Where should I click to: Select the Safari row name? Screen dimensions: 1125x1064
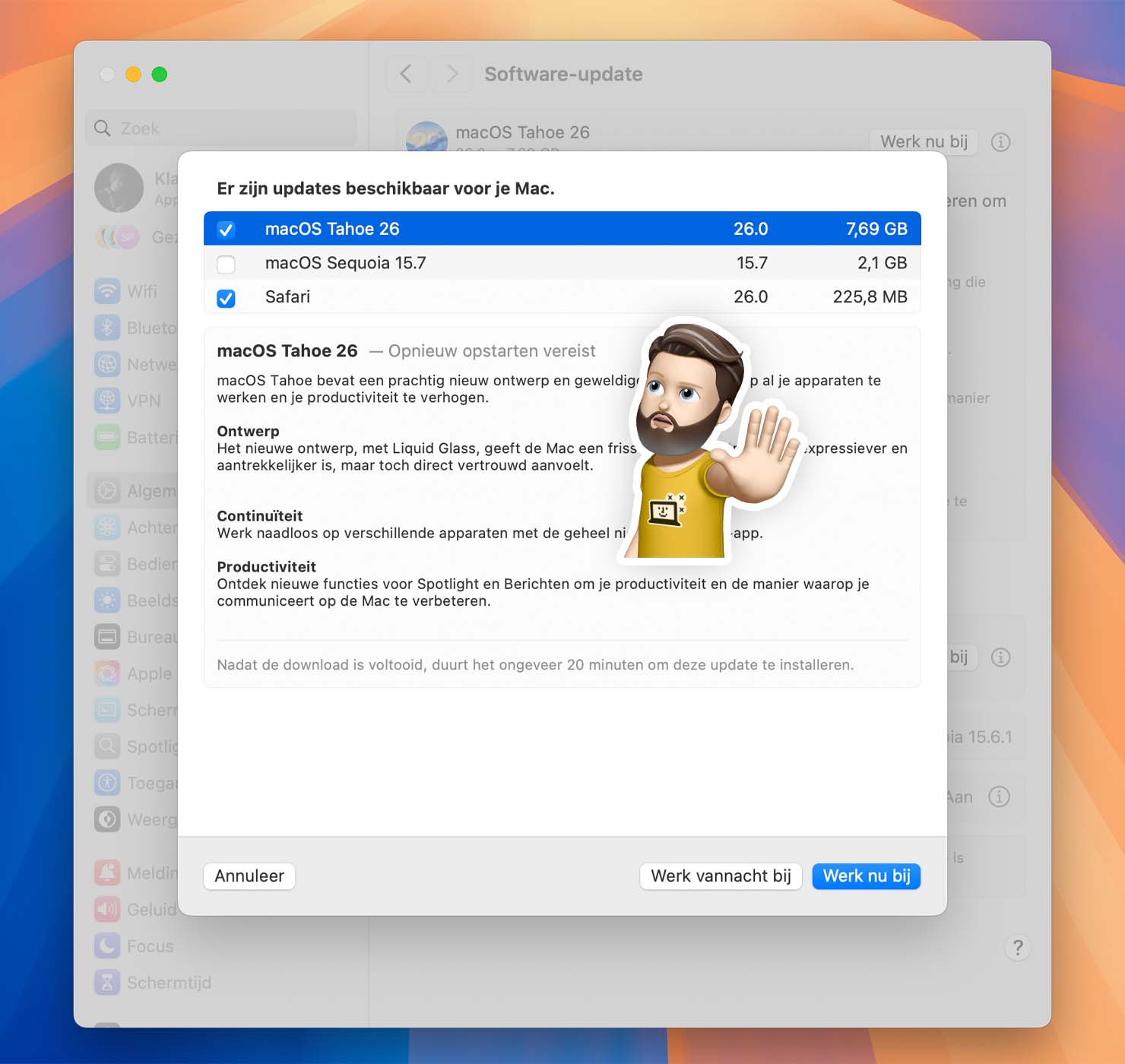(x=287, y=296)
